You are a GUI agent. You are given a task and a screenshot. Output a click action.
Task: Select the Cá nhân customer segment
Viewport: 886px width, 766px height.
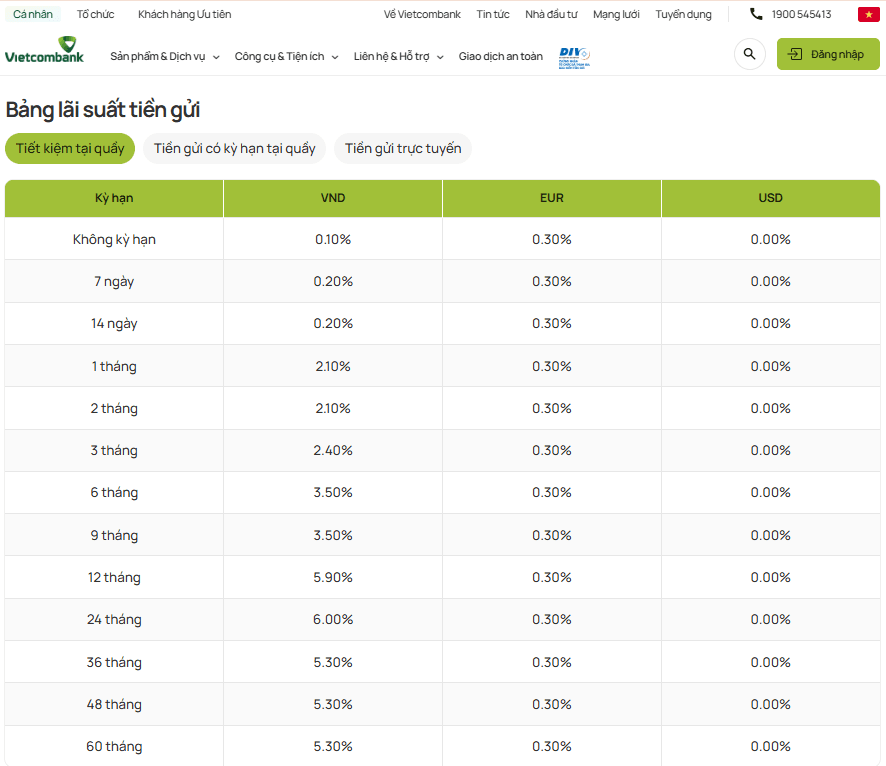[33, 14]
